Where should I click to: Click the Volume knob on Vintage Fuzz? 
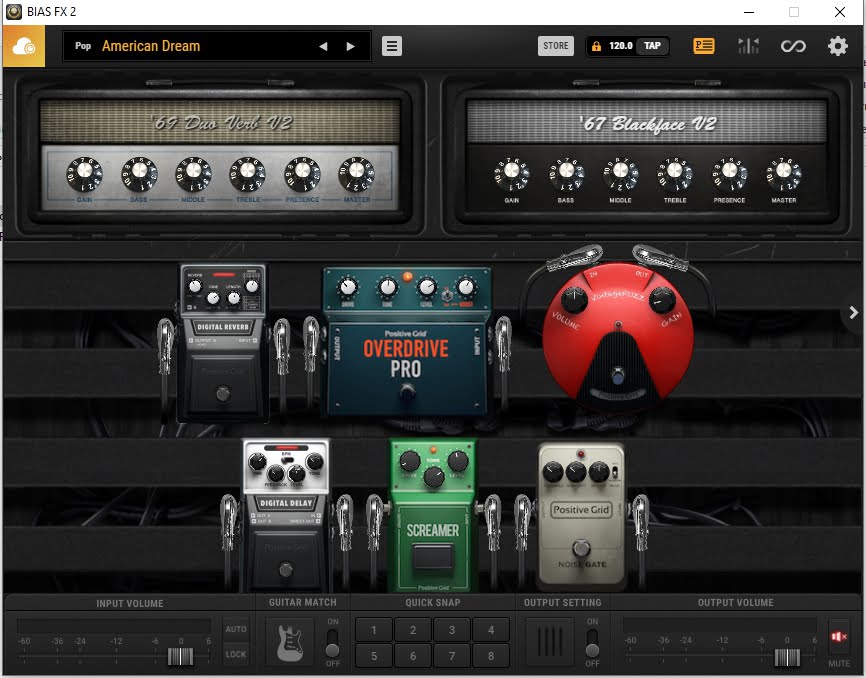coord(574,300)
